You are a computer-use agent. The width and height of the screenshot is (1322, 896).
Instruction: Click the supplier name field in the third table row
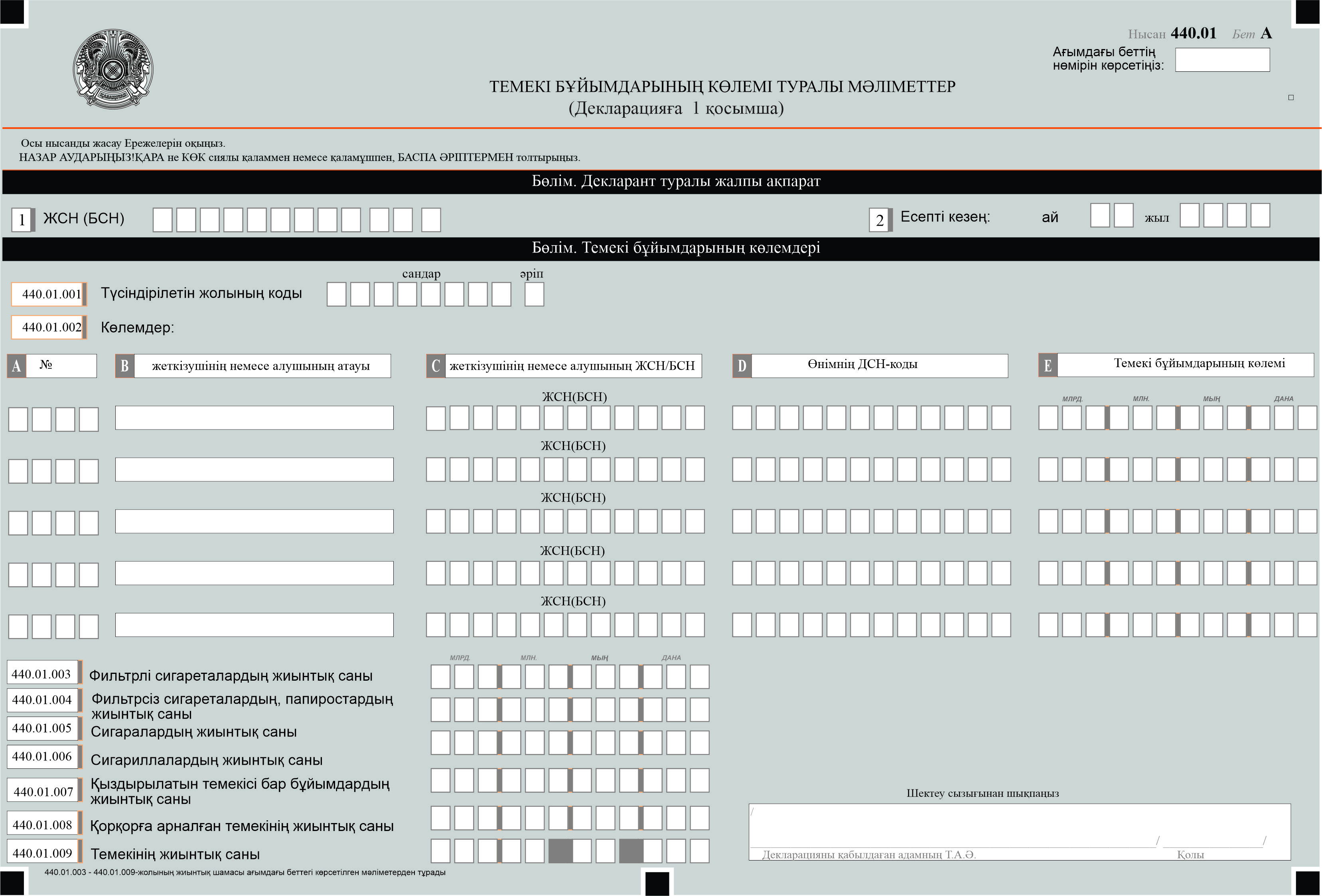(x=254, y=521)
